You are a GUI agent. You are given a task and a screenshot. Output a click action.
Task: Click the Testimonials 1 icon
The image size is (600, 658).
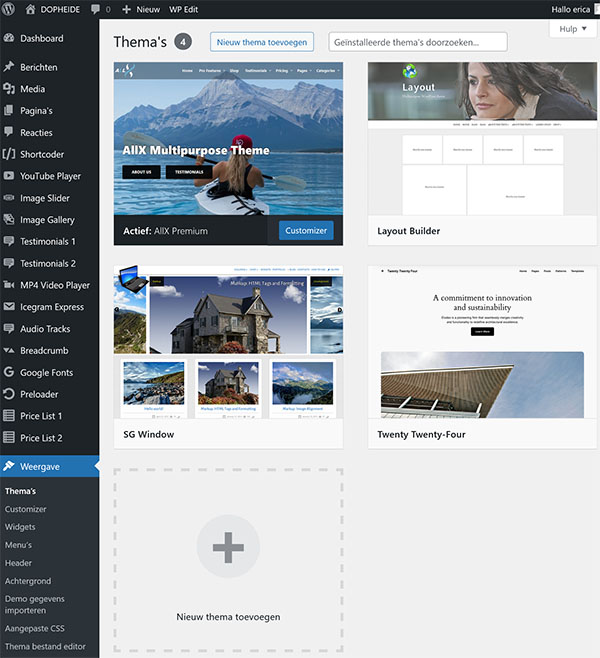(x=9, y=241)
